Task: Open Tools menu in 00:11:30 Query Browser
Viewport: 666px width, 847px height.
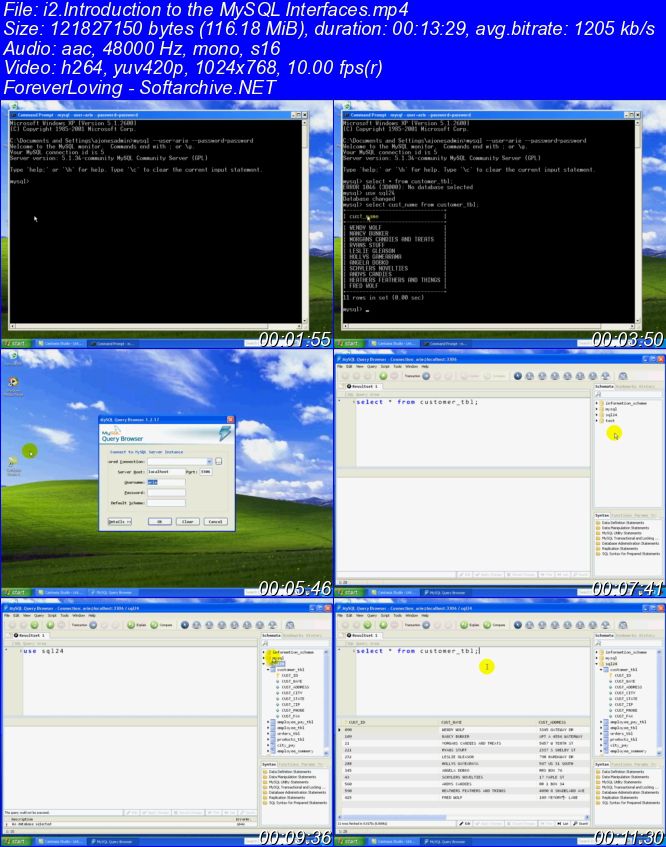Action: click(x=398, y=615)
